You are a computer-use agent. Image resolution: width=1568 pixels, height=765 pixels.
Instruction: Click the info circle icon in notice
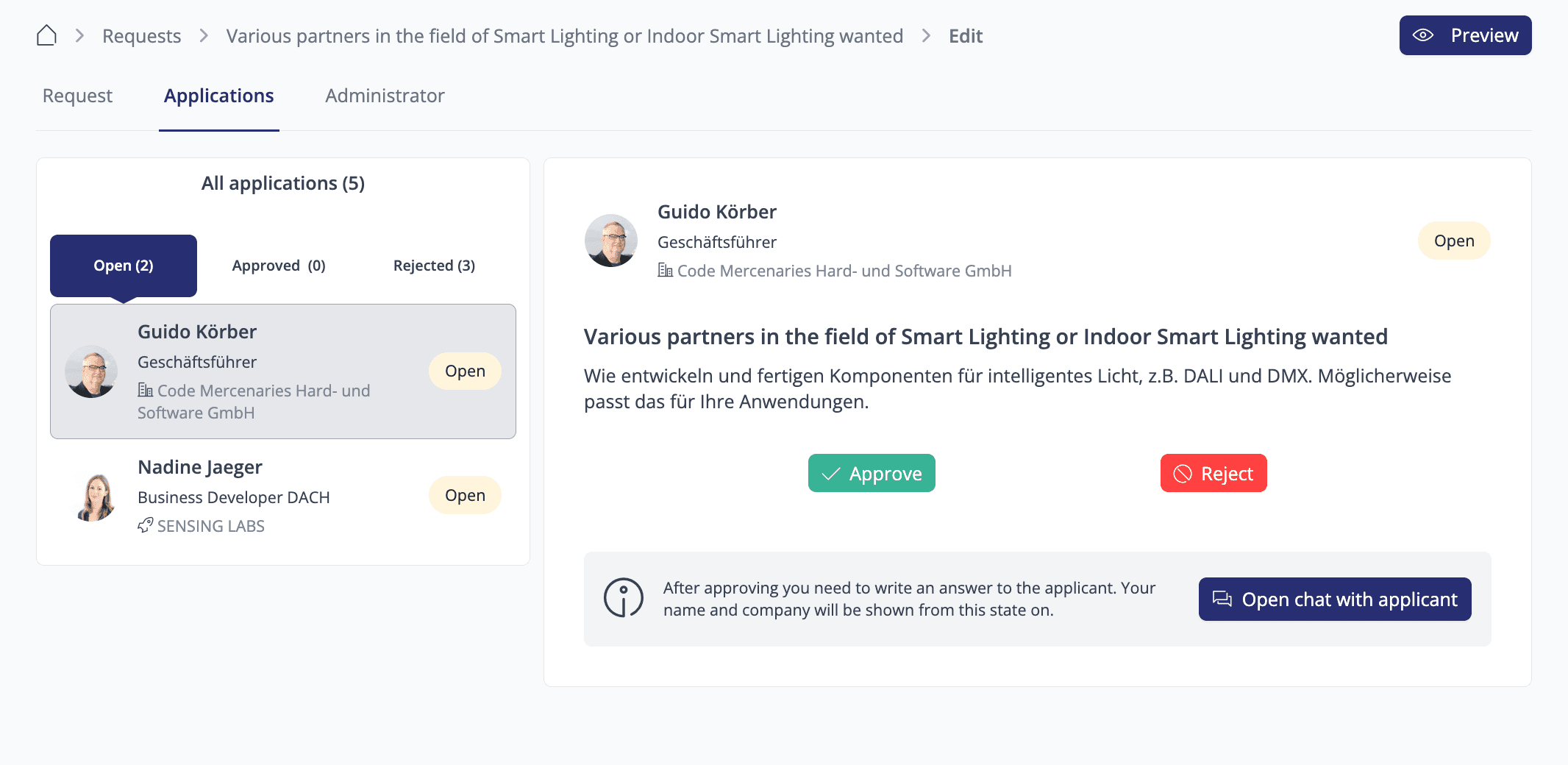click(x=623, y=598)
